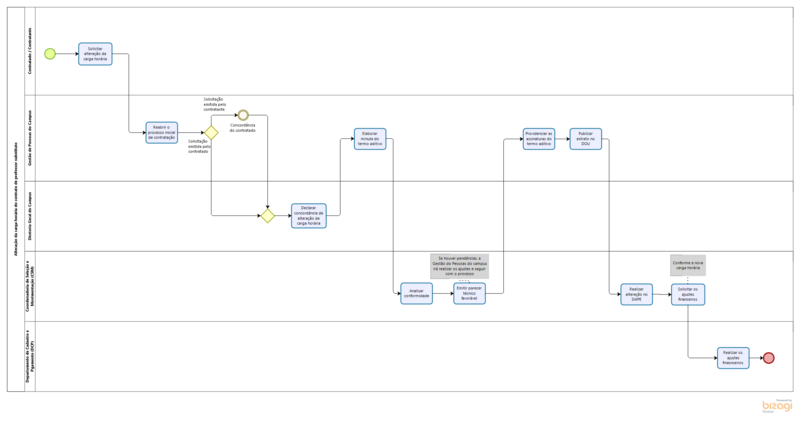Screen dimensions: 800x424
Task: Select 'Declarar concordância de alteração' task box
Action: point(309,215)
